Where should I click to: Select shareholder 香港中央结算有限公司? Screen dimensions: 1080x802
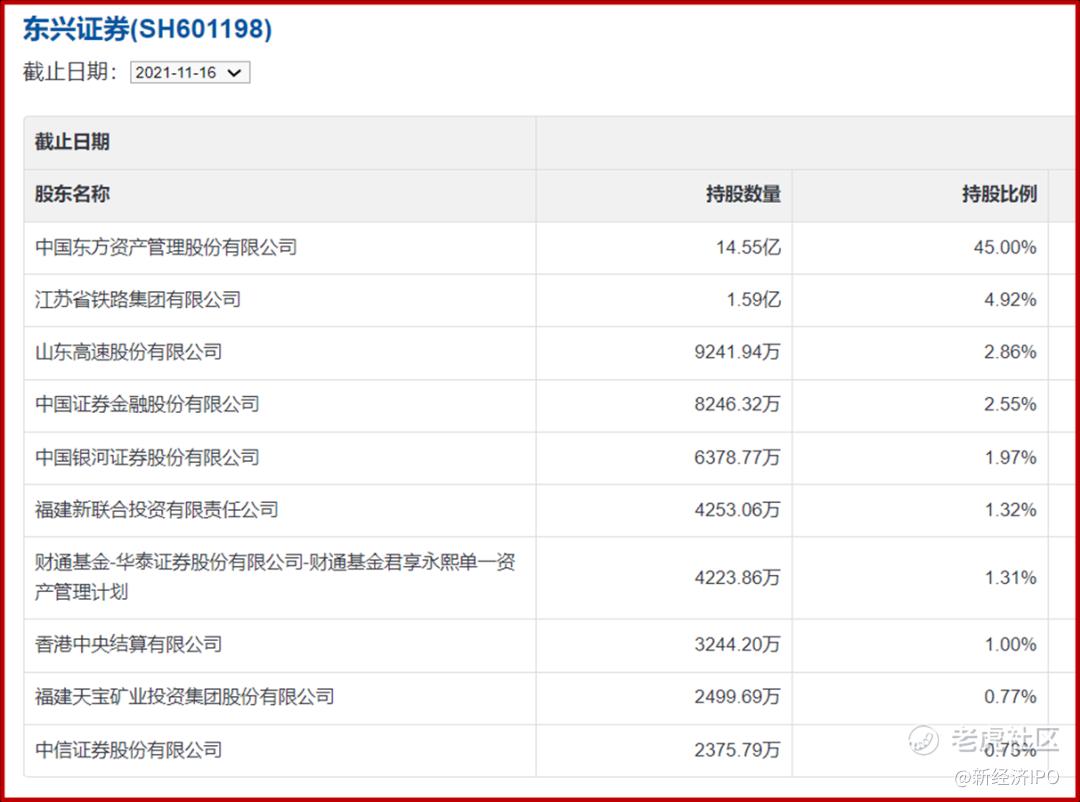129,645
